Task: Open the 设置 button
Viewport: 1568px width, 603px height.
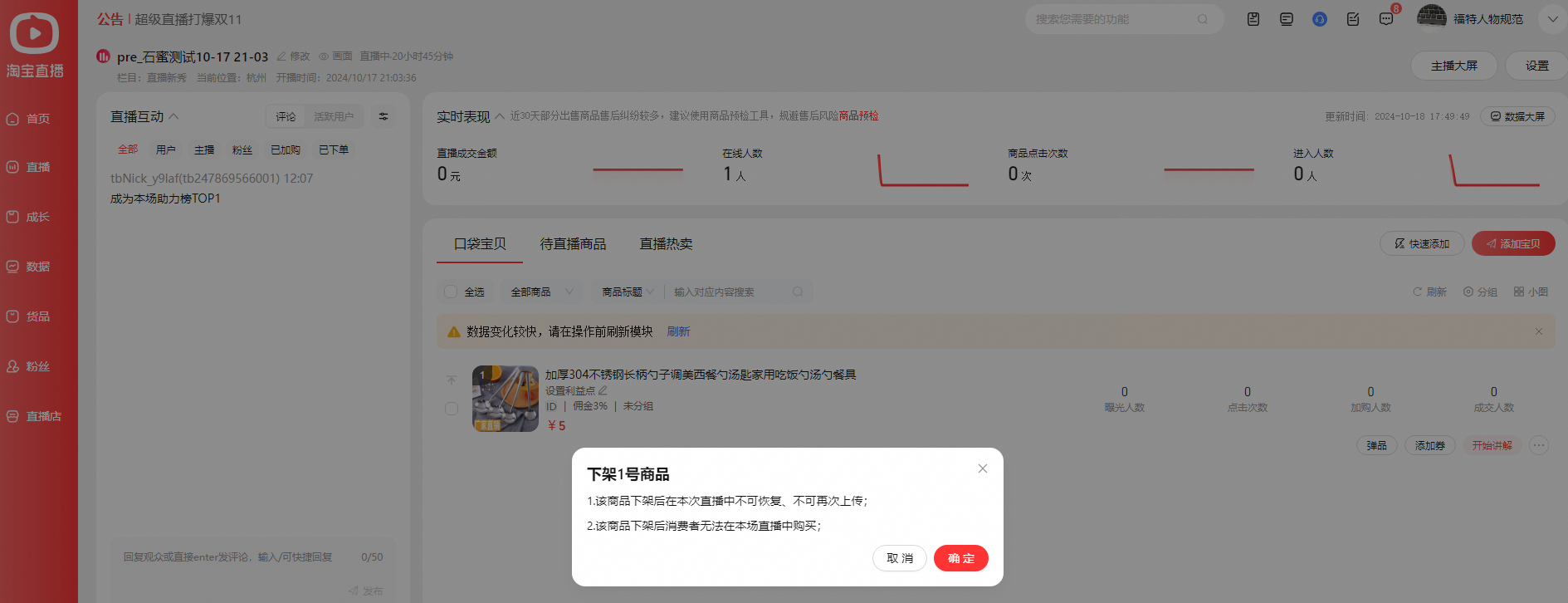Action: (x=1537, y=66)
